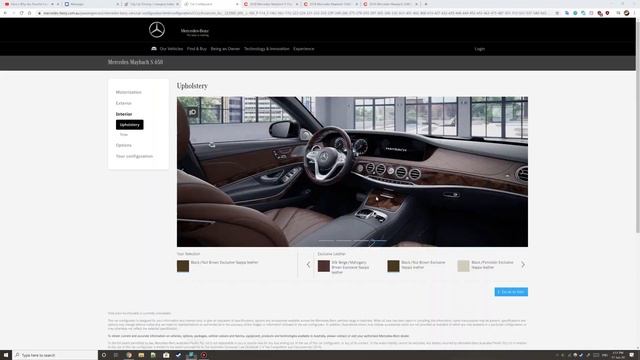Click the Maybach interior preview image

click(352, 171)
